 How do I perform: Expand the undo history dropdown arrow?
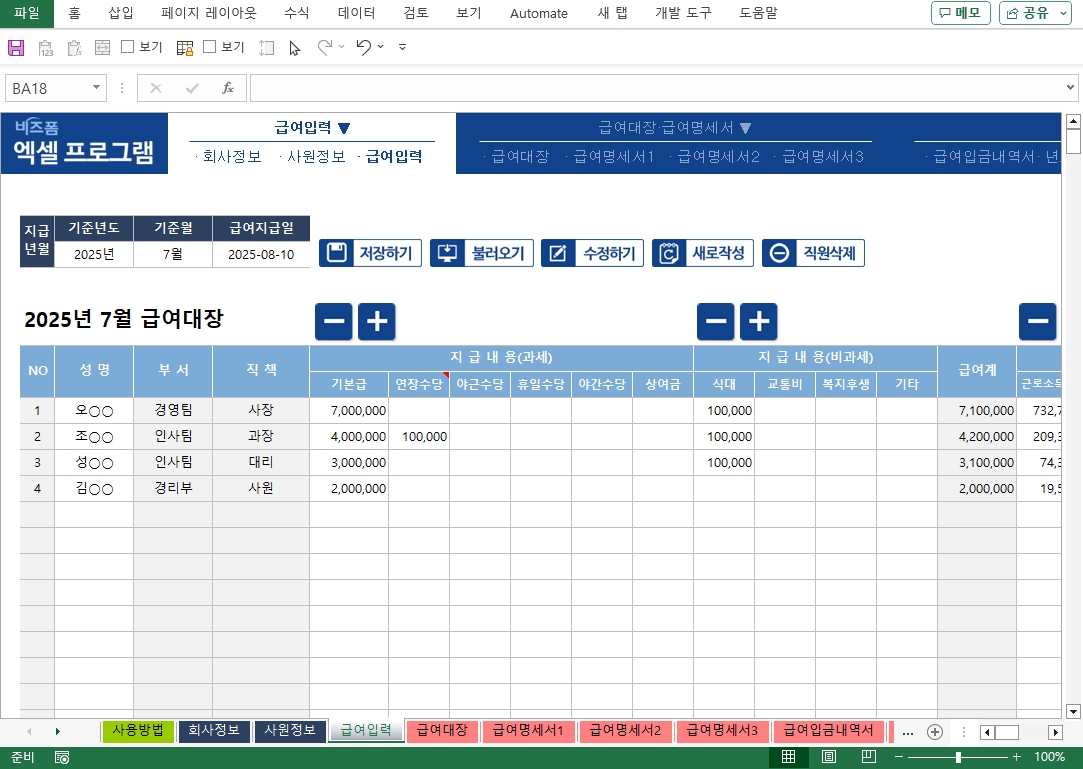point(381,47)
